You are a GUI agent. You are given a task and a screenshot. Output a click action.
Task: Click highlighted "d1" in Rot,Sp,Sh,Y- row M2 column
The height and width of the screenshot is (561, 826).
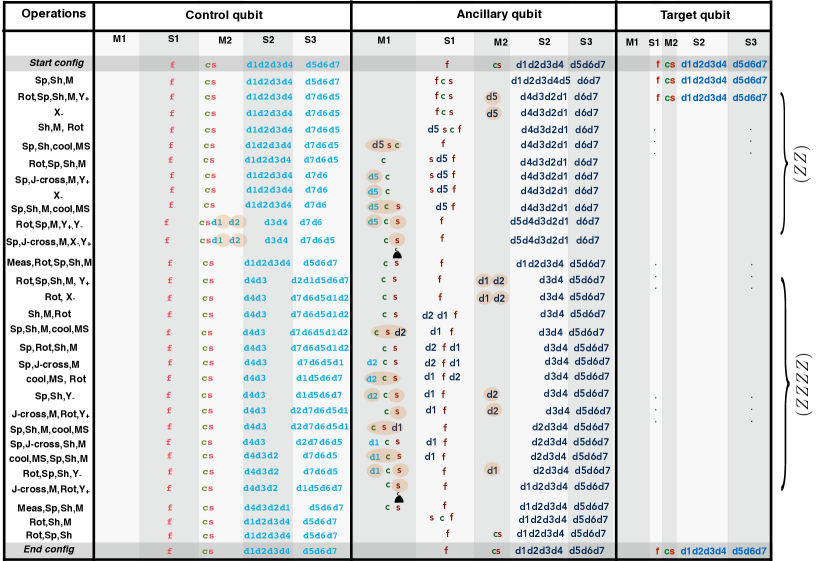pyautogui.click(x=492, y=470)
